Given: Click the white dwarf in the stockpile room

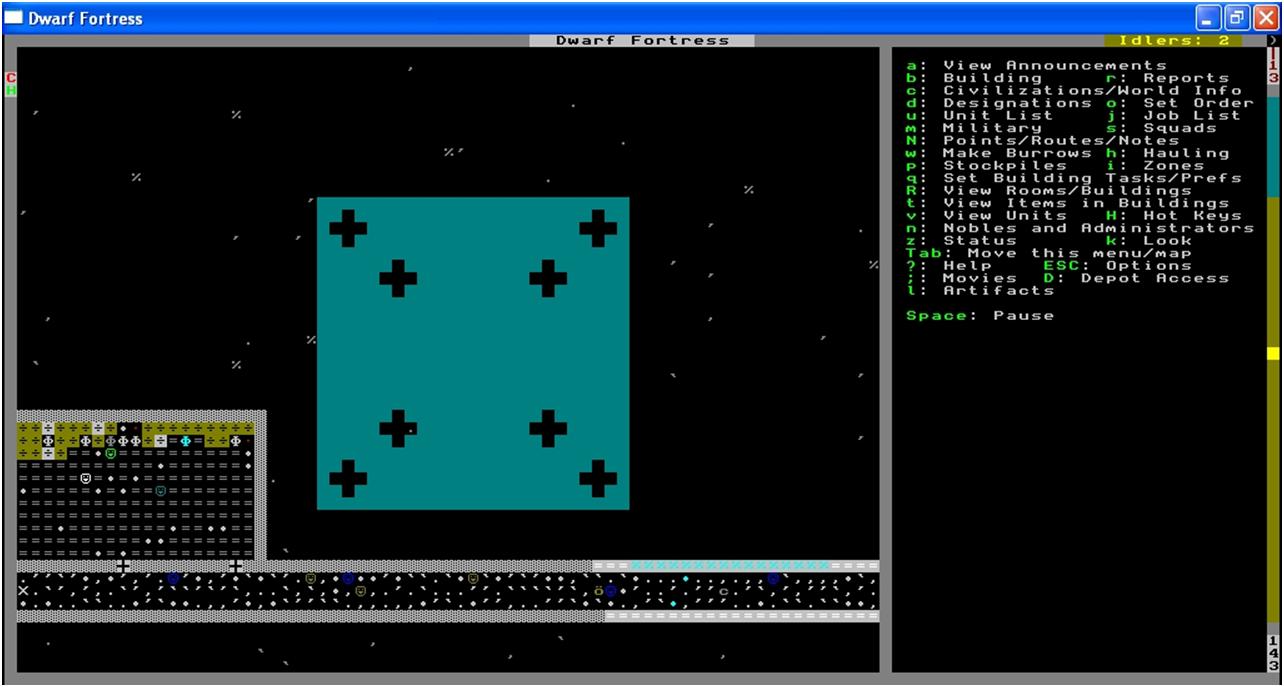Looking at the screenshot, I should 86,478.
